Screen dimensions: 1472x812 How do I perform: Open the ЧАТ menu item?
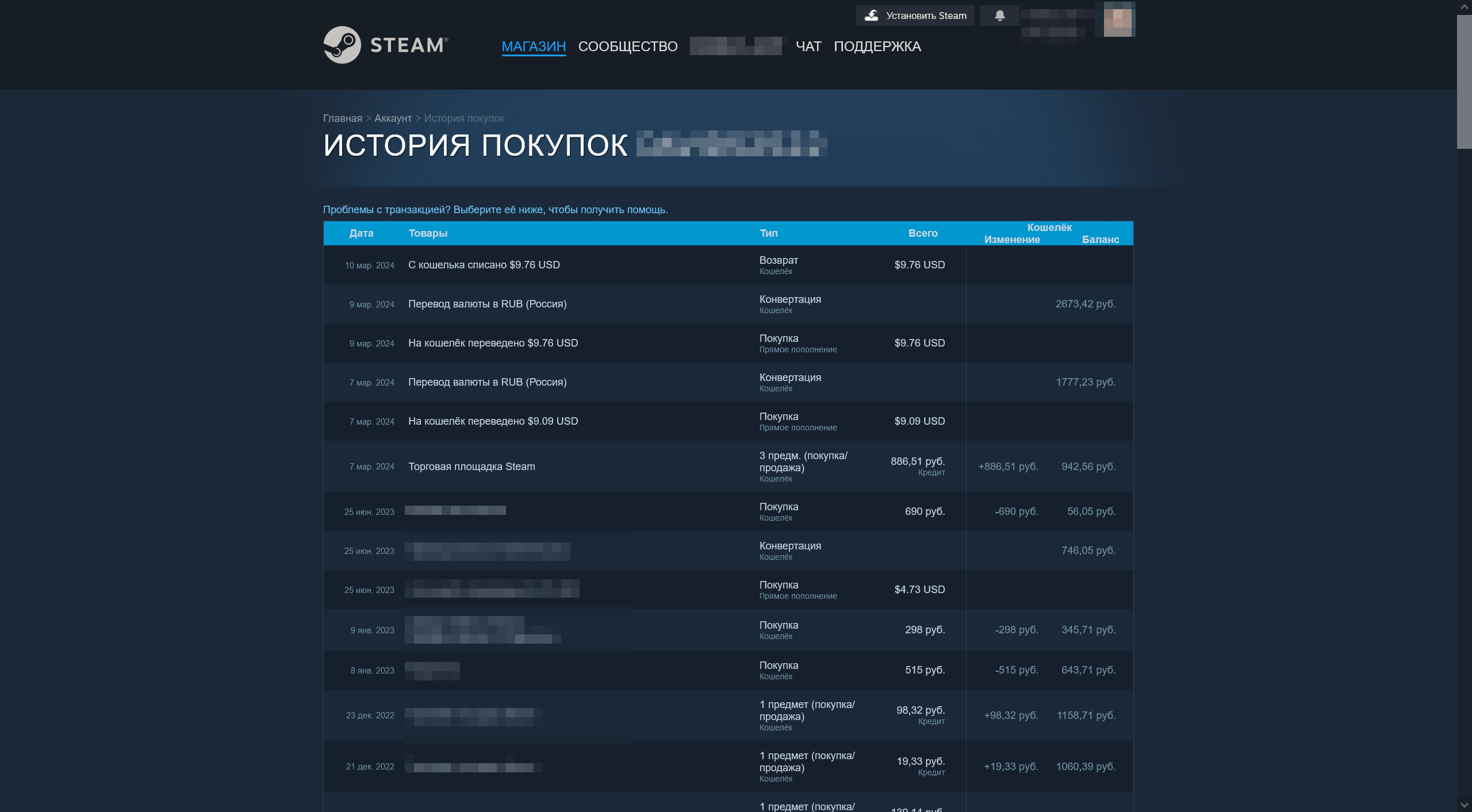[x=808, y=47]
